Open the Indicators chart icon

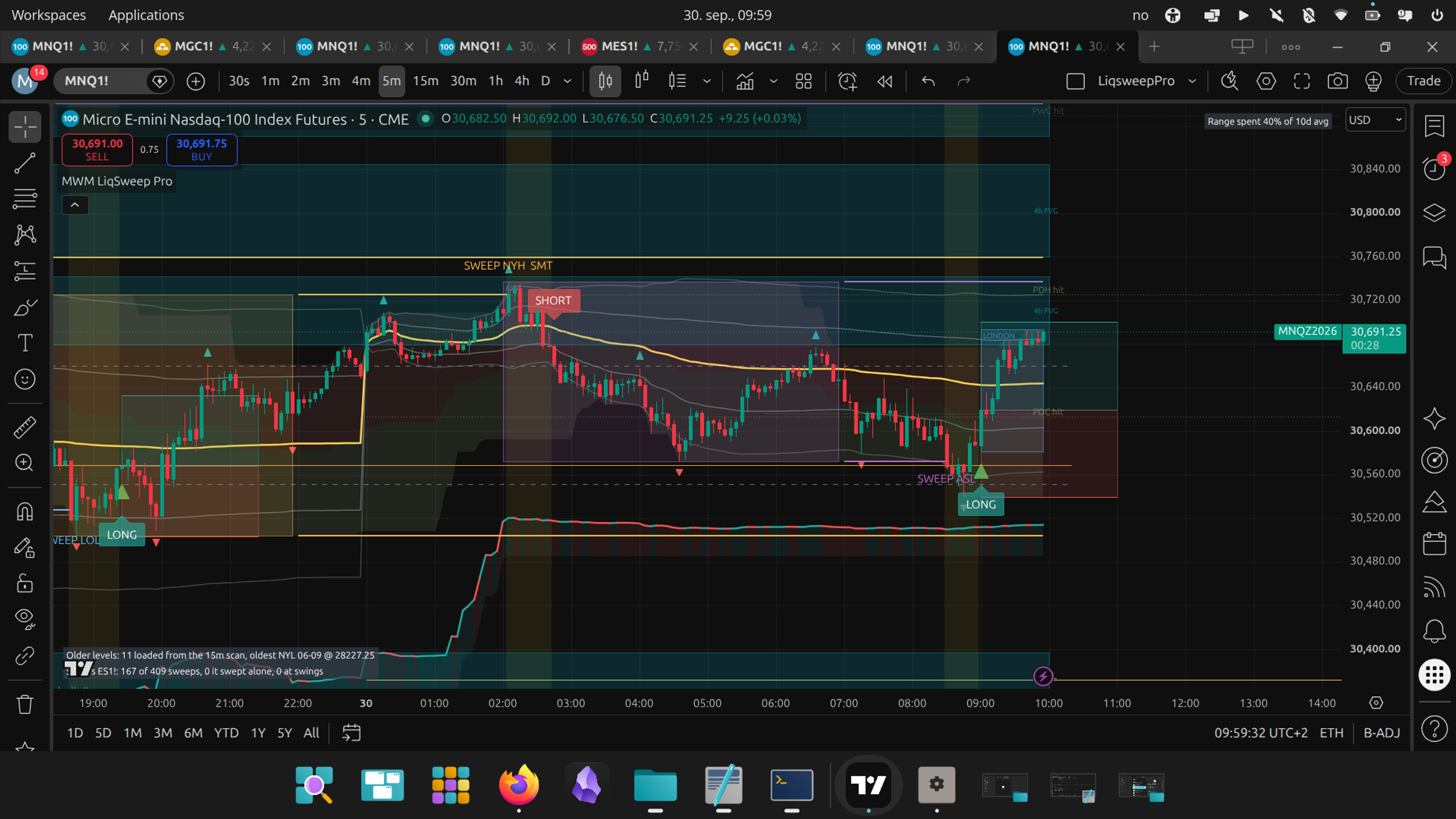tap(744, 81)
